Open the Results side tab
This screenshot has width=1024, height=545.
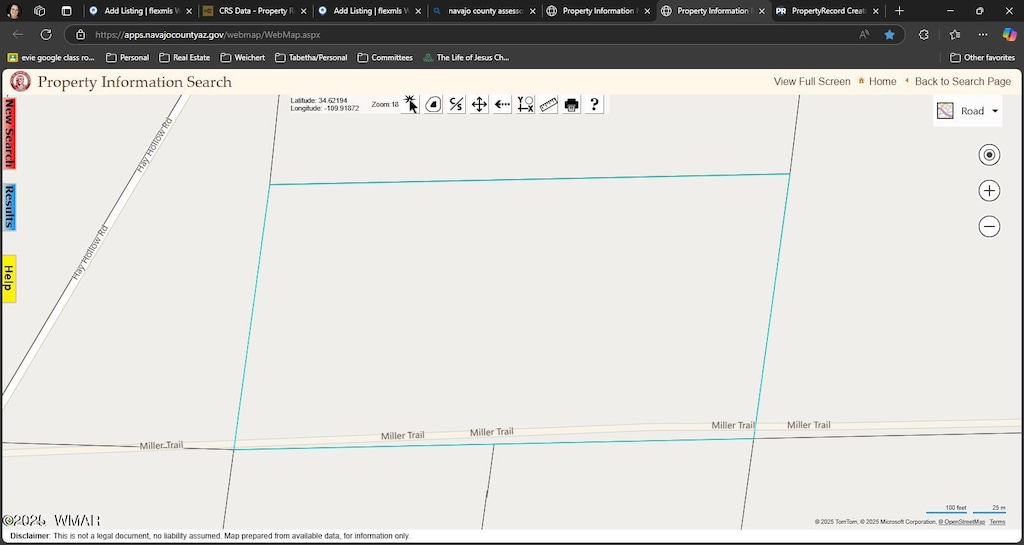9,207
